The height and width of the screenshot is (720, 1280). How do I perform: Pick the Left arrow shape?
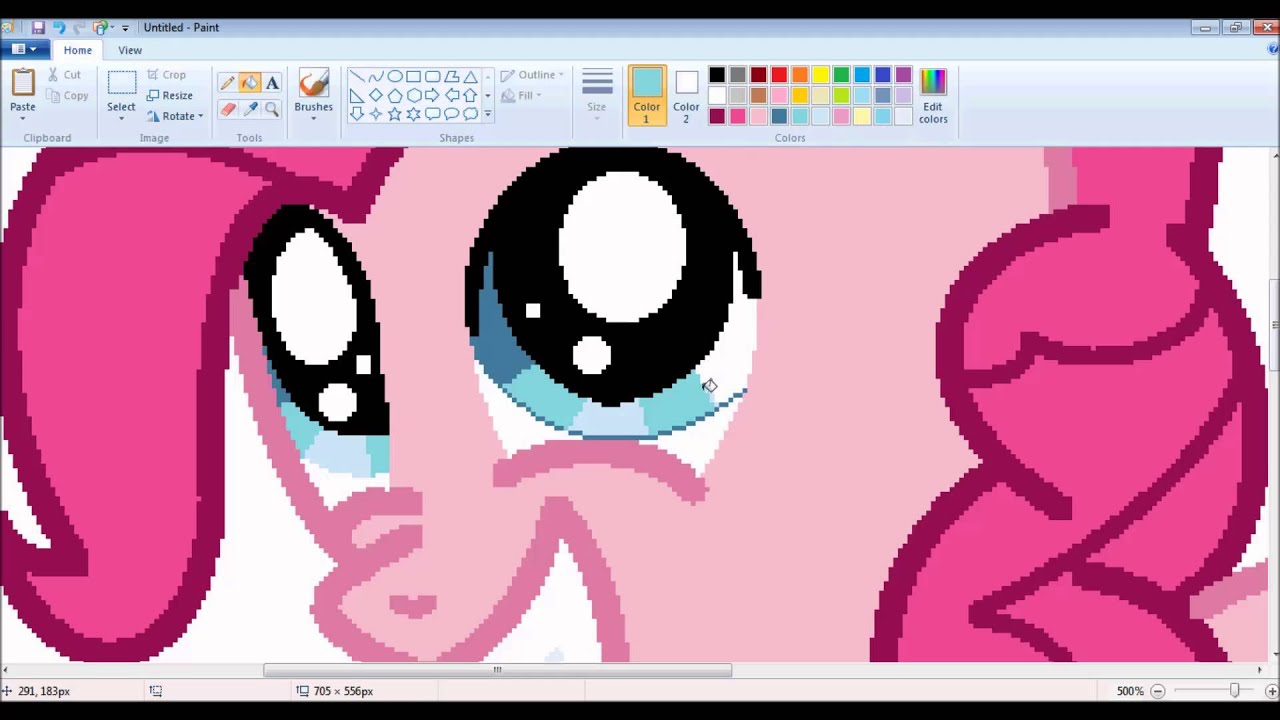pos(451,96)
